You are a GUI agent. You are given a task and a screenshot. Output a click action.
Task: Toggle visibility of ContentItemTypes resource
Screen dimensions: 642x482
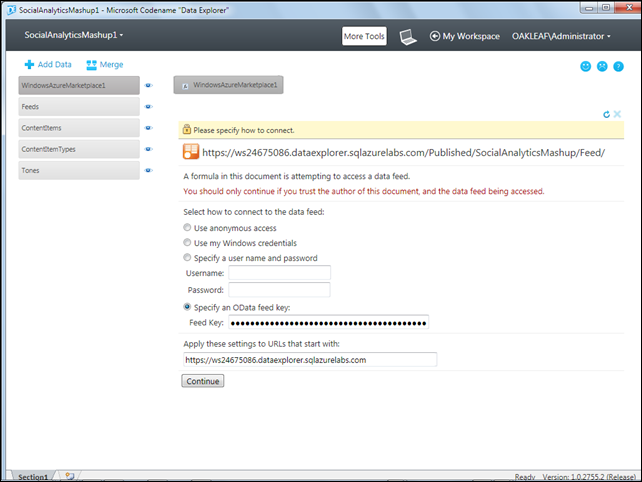149,149
